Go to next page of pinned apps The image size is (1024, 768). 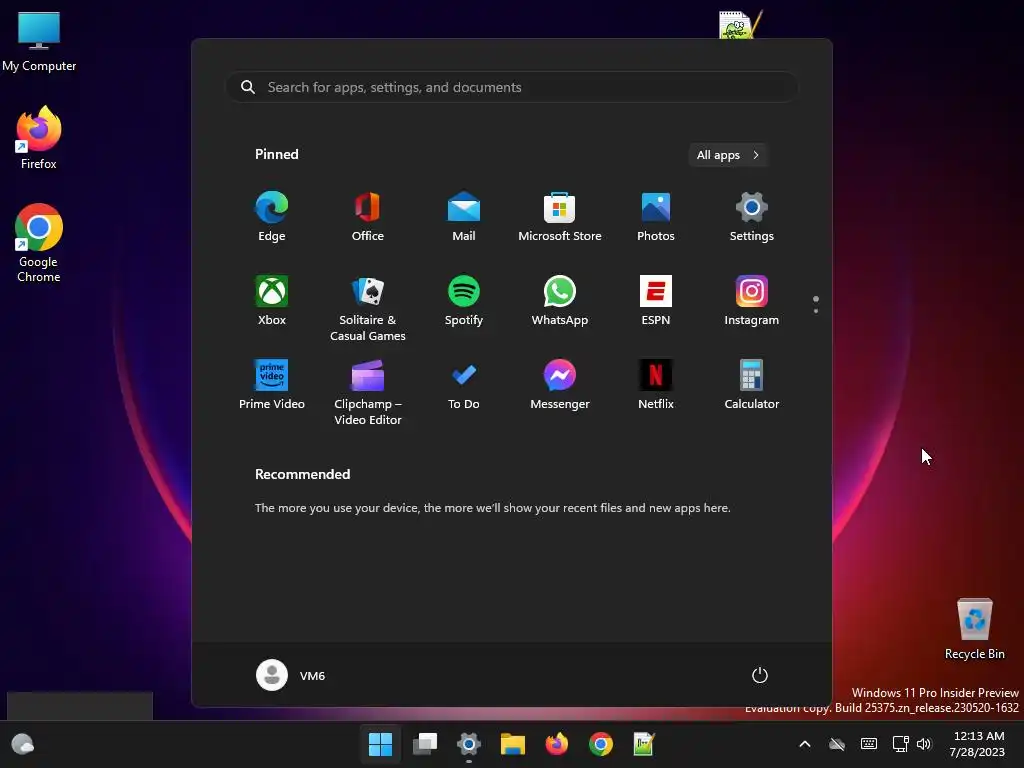click(816, 311)
